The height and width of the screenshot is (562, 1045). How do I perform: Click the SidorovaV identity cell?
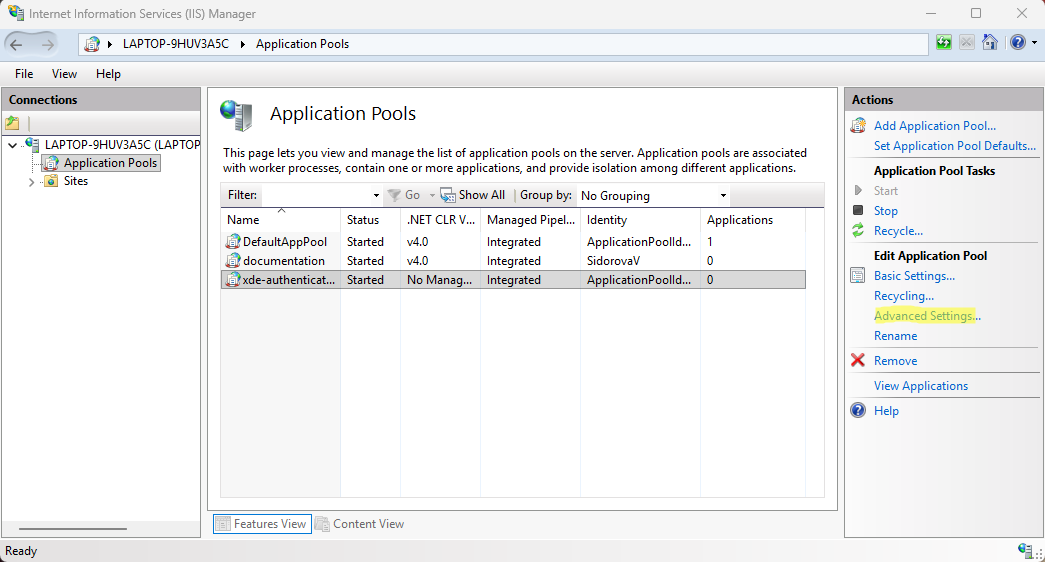tap(613, 261)
